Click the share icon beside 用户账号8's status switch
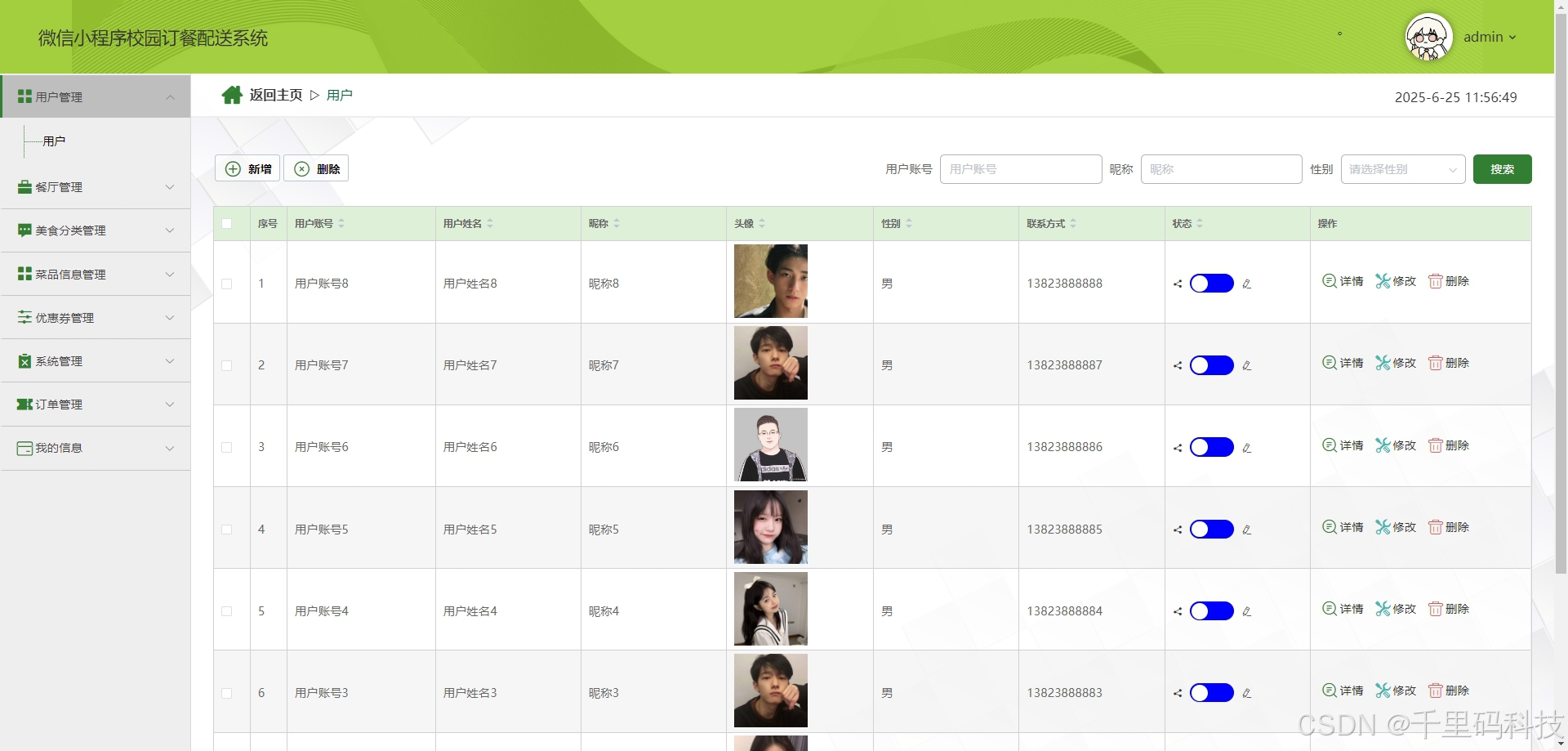This screenshot has width=1568, height=751. 1178,284
